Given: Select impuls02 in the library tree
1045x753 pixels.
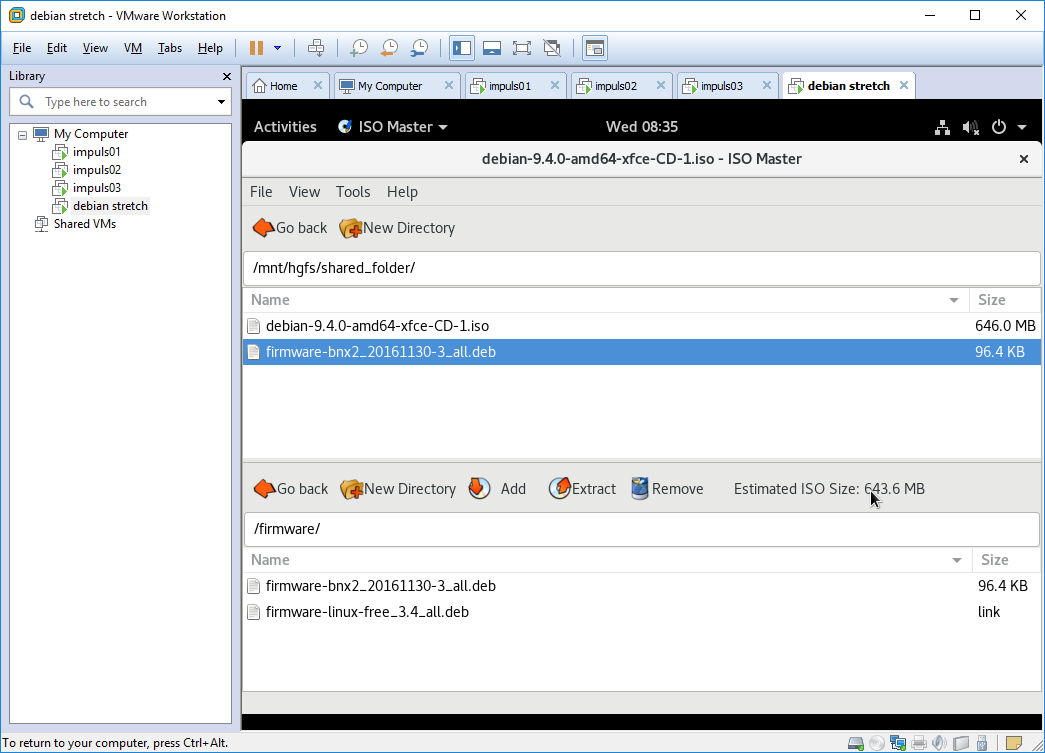Looking at the screenshot, I should click(97, 170).
